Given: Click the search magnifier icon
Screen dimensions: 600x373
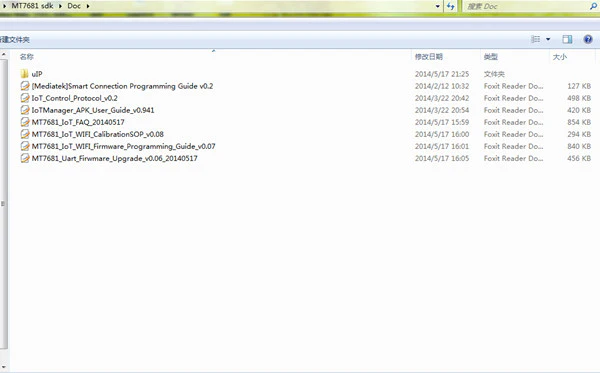Looking at the screenshot, I should [593, 6].
